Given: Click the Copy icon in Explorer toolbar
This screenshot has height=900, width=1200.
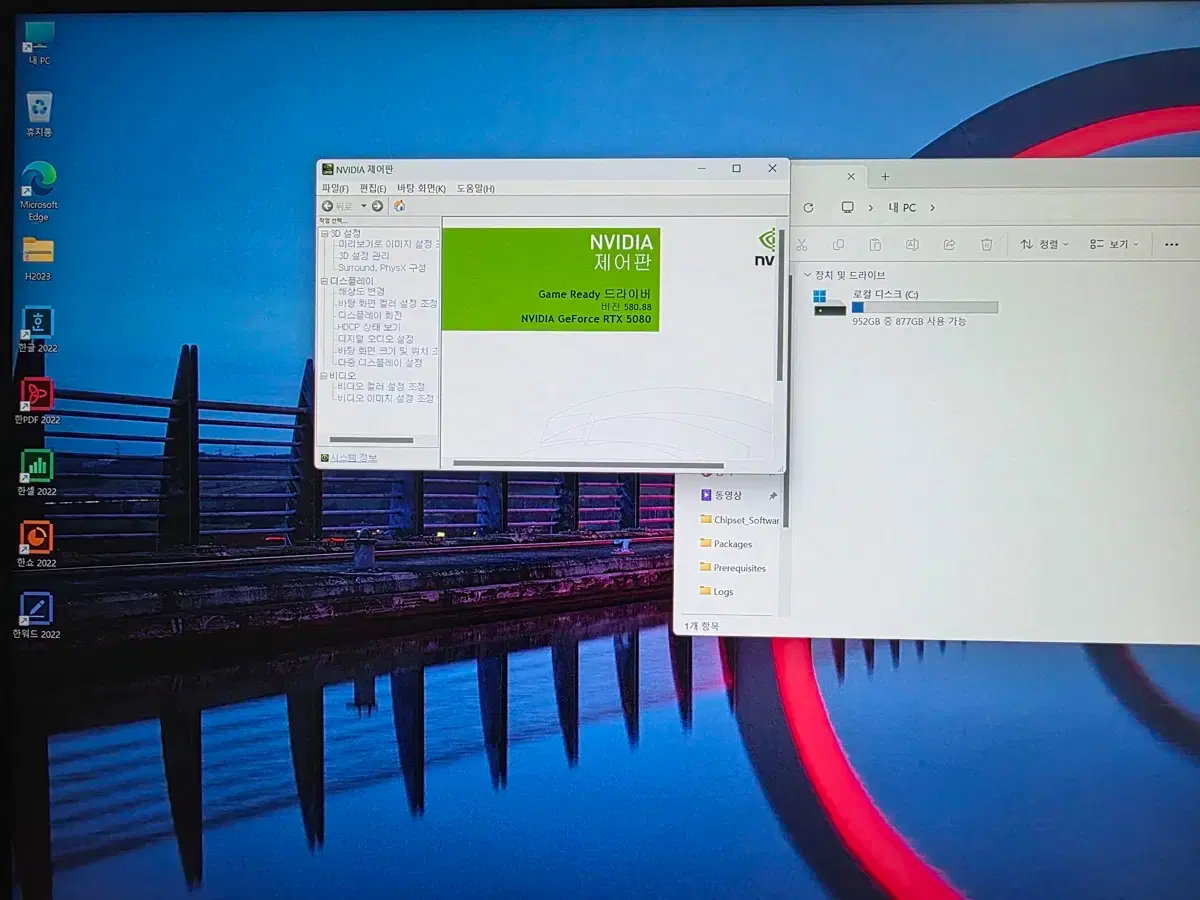Looking at the screenshot, I should (838, 244).
